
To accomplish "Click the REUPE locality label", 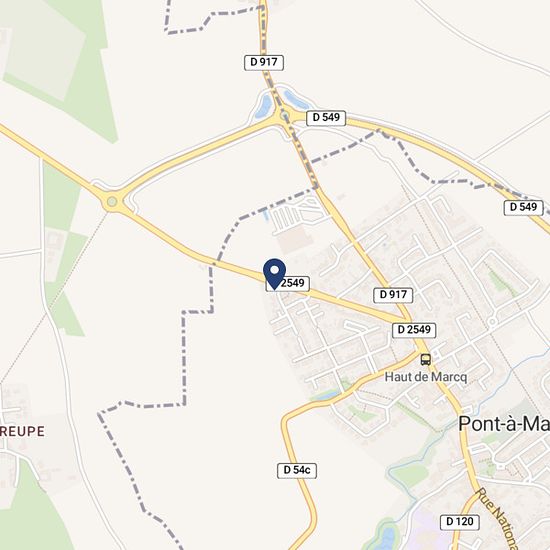I will pyautogui.click(x=22, y=431).
